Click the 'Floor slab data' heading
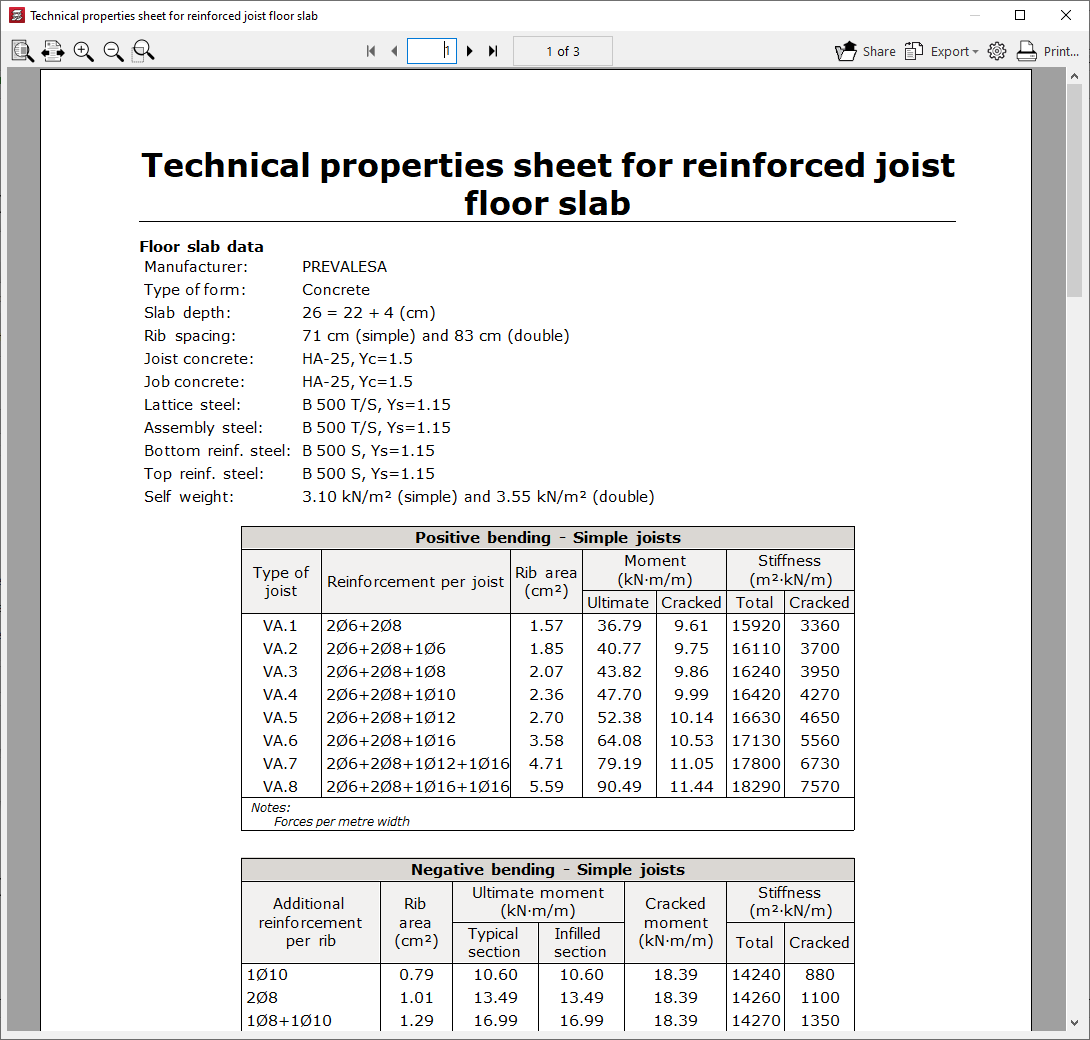Viewport: 1090px width, 1040px height. coord(202,247)
